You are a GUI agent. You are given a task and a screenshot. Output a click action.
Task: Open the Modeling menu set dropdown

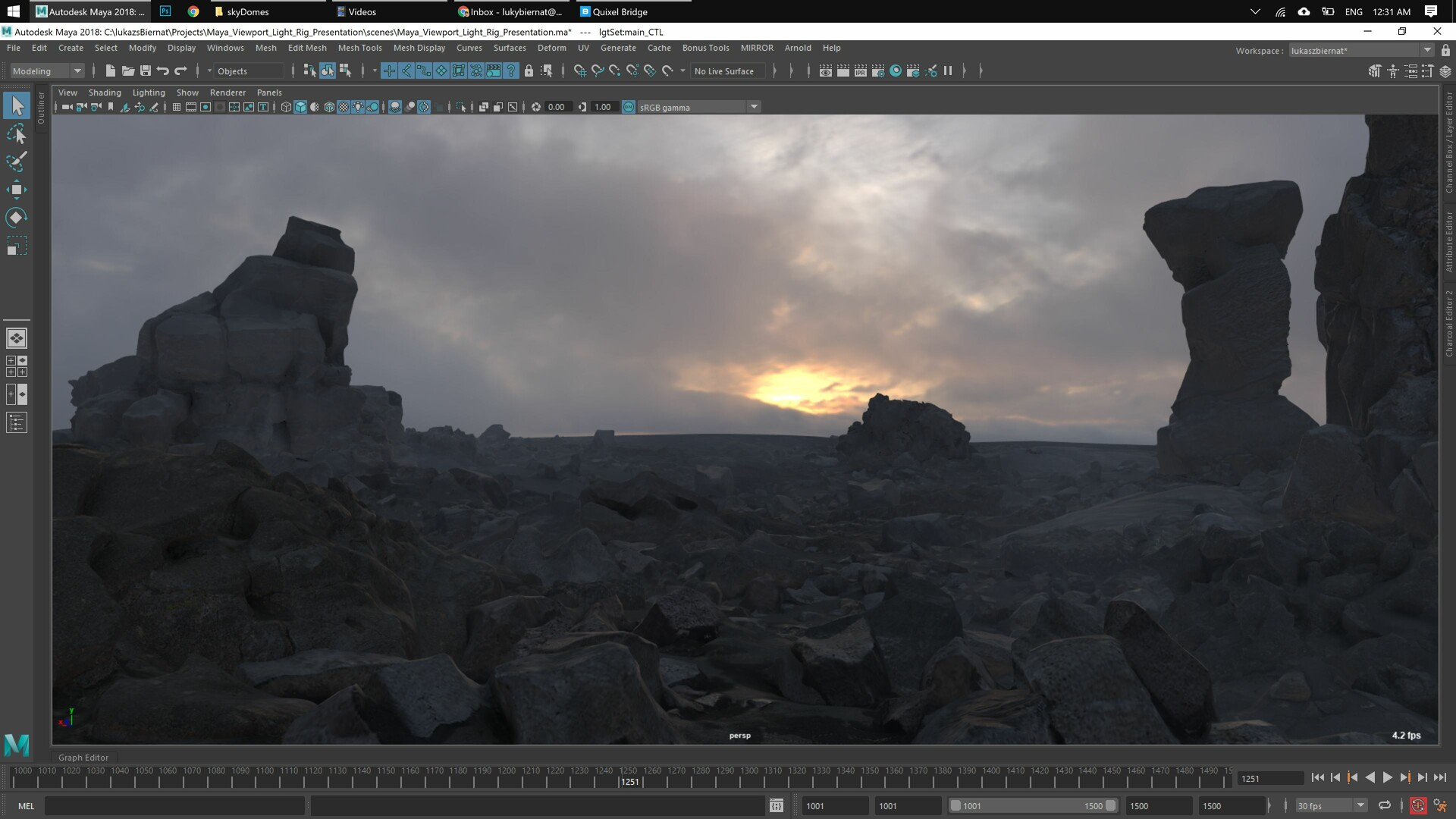(x=47, y=71)
